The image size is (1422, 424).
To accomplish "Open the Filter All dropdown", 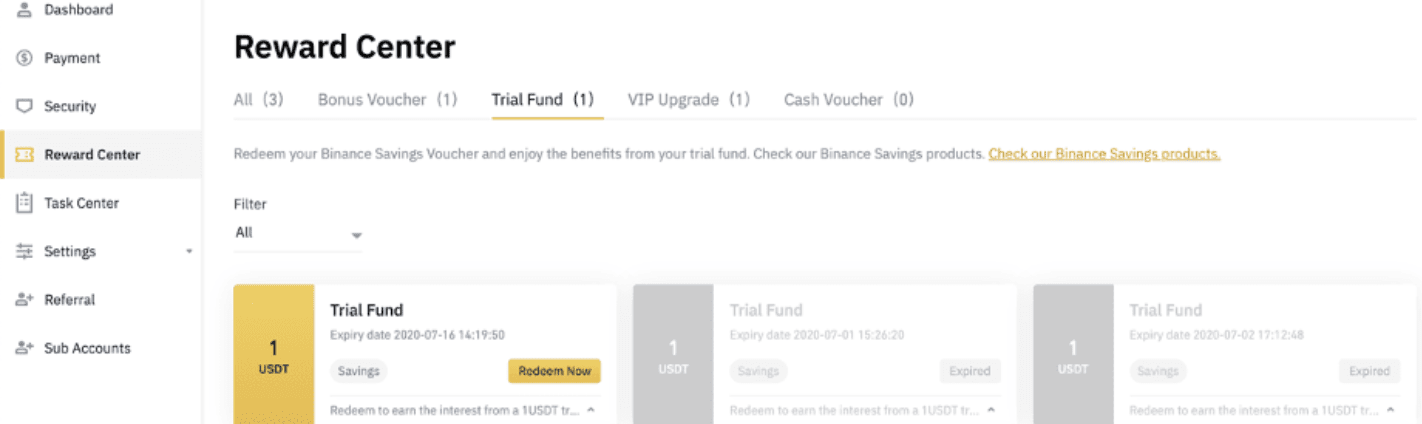I will click(x=298, y=234).
